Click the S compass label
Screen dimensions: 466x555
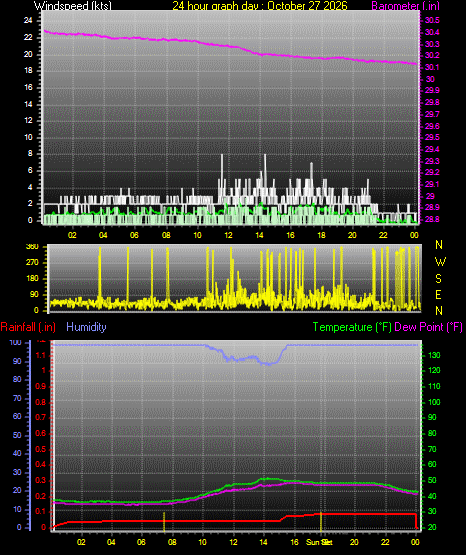tap(438, 279)
